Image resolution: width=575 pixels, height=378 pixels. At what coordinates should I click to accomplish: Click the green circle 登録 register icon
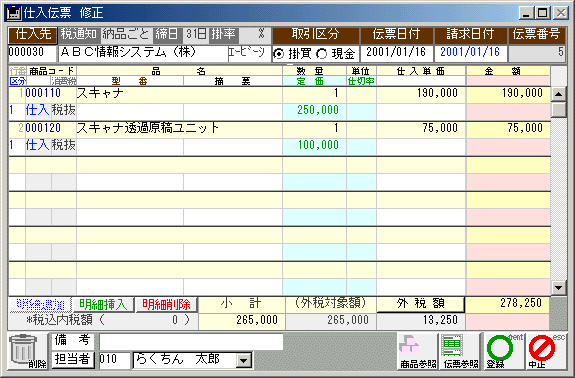tap(504, 351)
